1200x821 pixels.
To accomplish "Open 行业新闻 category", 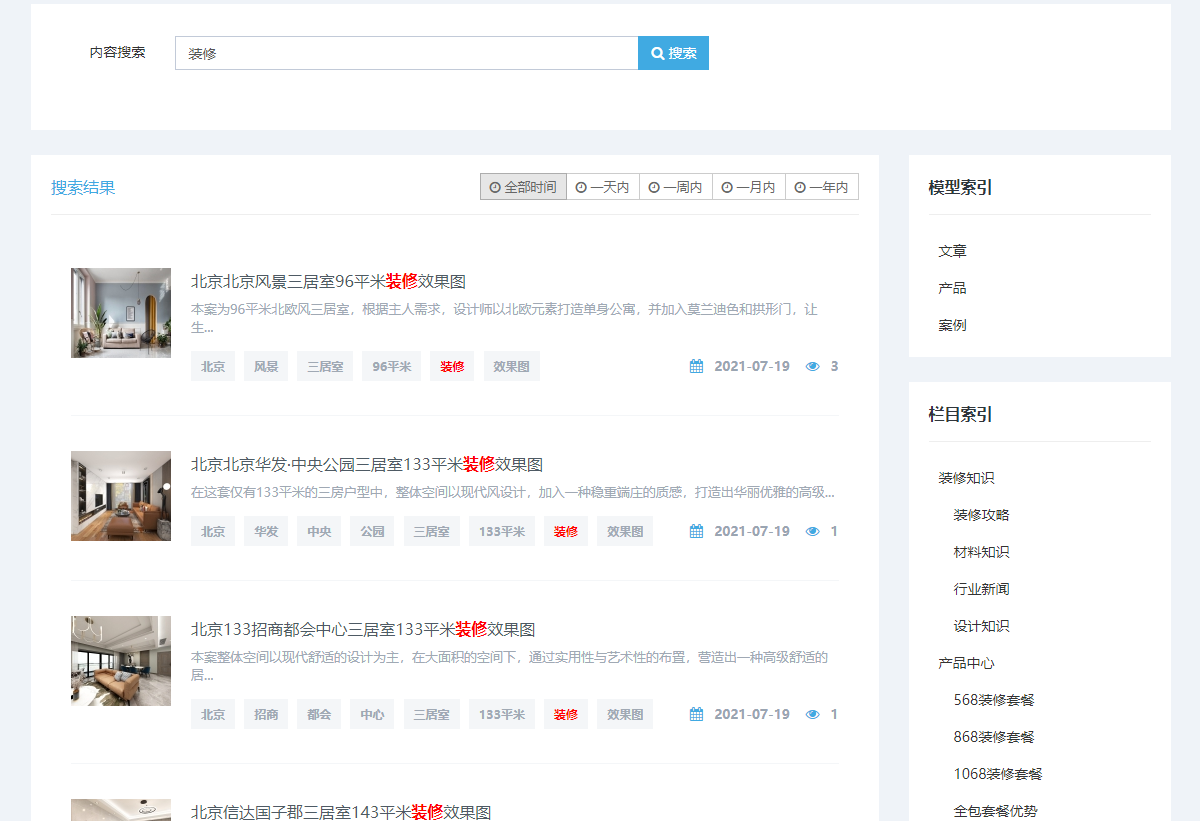I will point(981,589).
